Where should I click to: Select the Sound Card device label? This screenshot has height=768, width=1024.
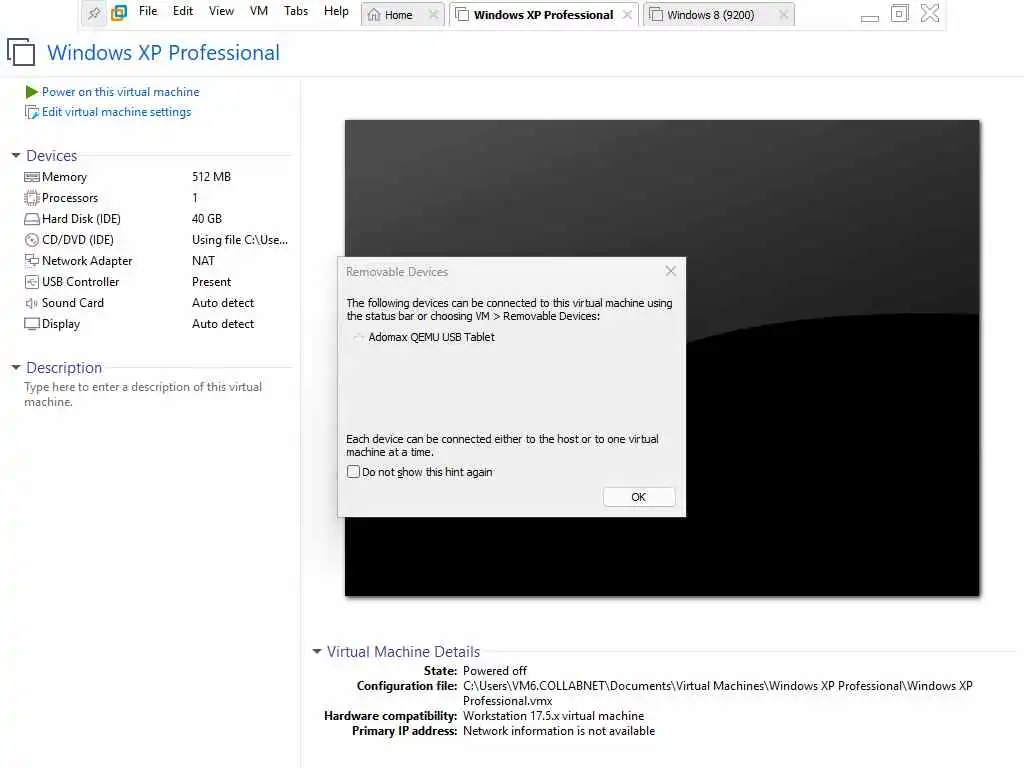(x=72, y=303)
